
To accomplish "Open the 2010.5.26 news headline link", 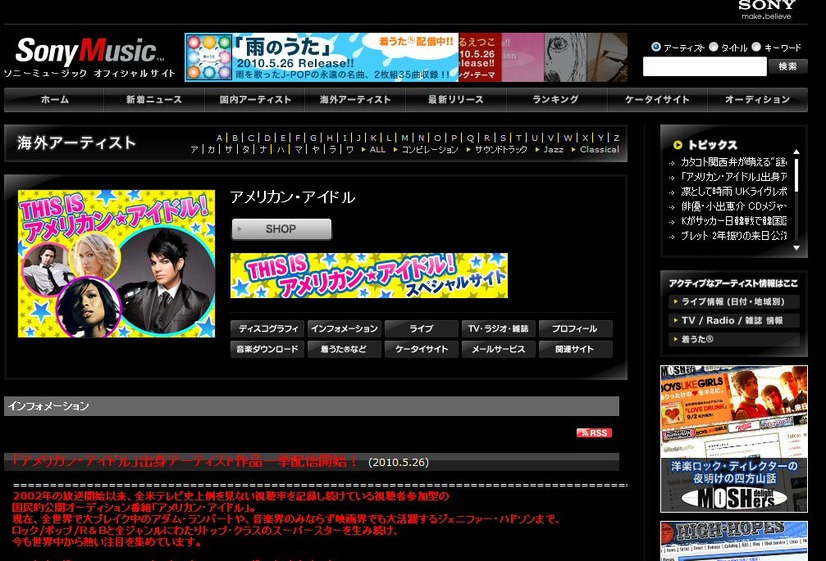I will [184, 462].
